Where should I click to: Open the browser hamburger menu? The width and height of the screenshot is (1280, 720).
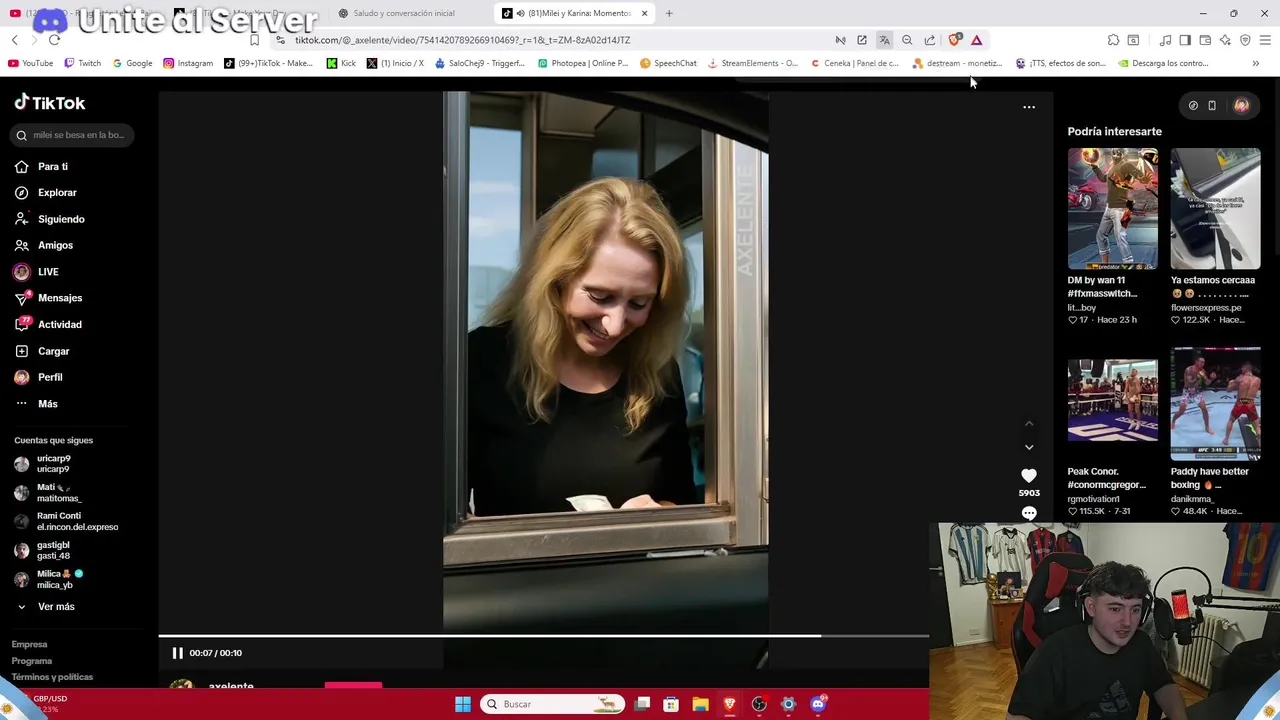[x=1265, y=40]
